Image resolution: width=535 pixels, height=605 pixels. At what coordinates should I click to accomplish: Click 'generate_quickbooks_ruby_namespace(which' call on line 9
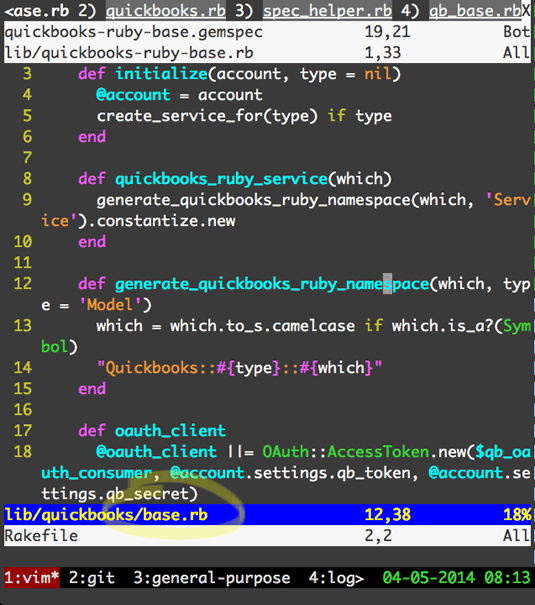tap(281, 200)
